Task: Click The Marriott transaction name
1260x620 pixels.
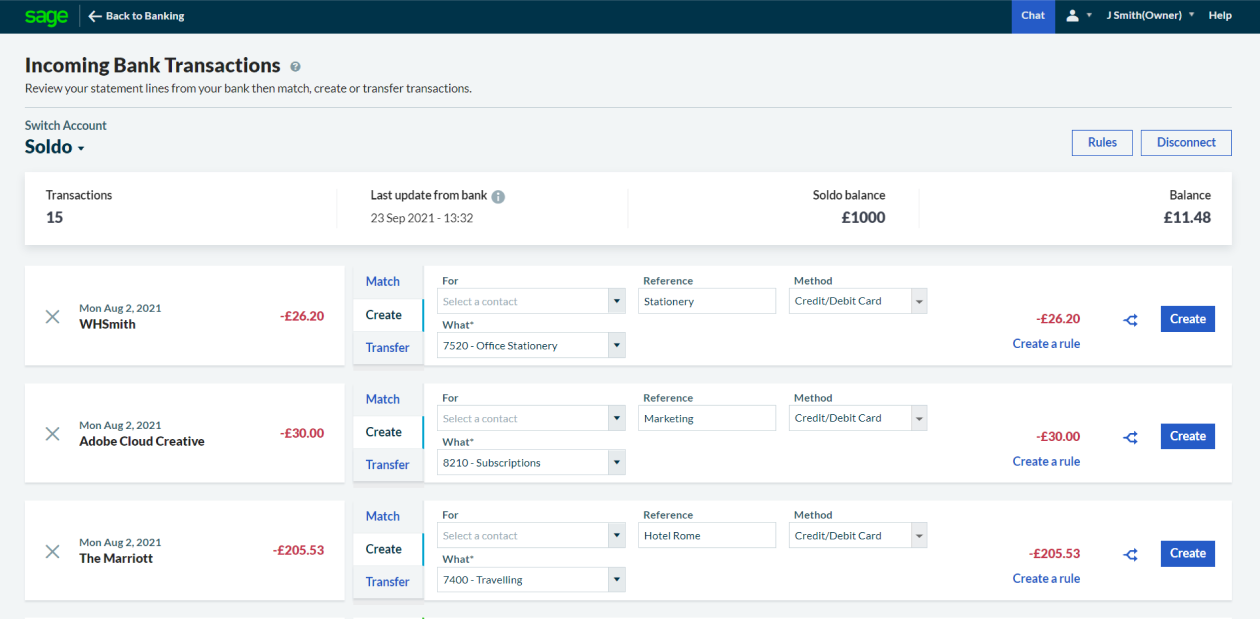Action: pos(116,558)
